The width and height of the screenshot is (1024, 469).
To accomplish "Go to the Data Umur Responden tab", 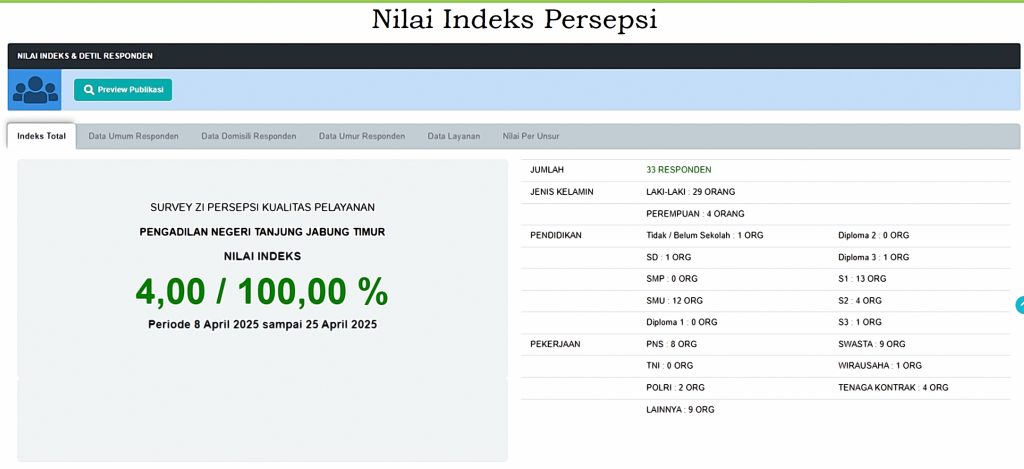I will (x=361, y=136).
